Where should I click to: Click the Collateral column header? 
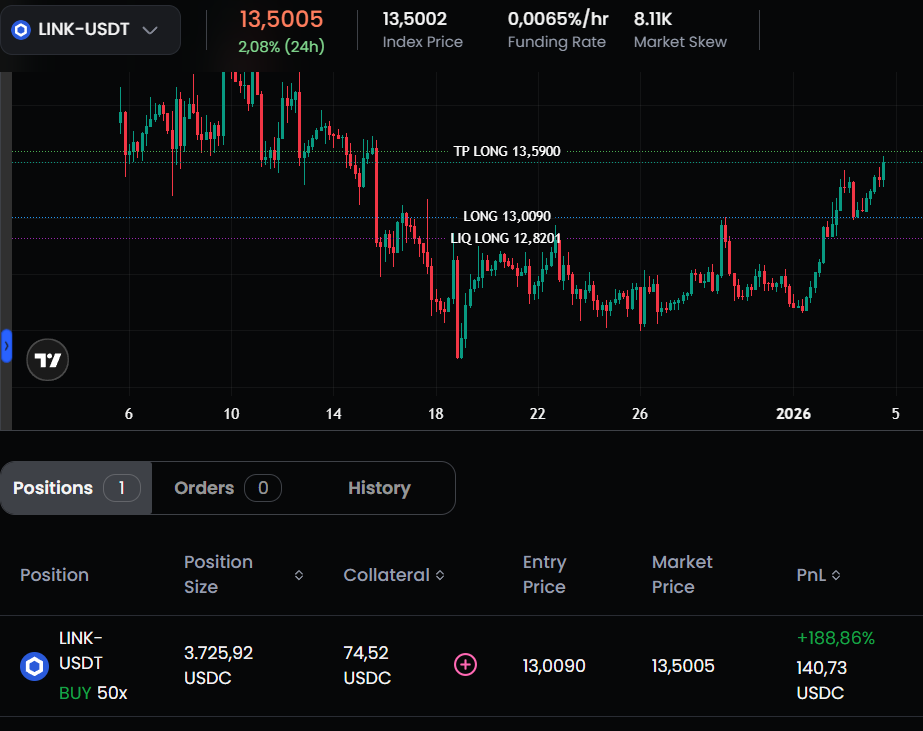(x=386, y=575)
